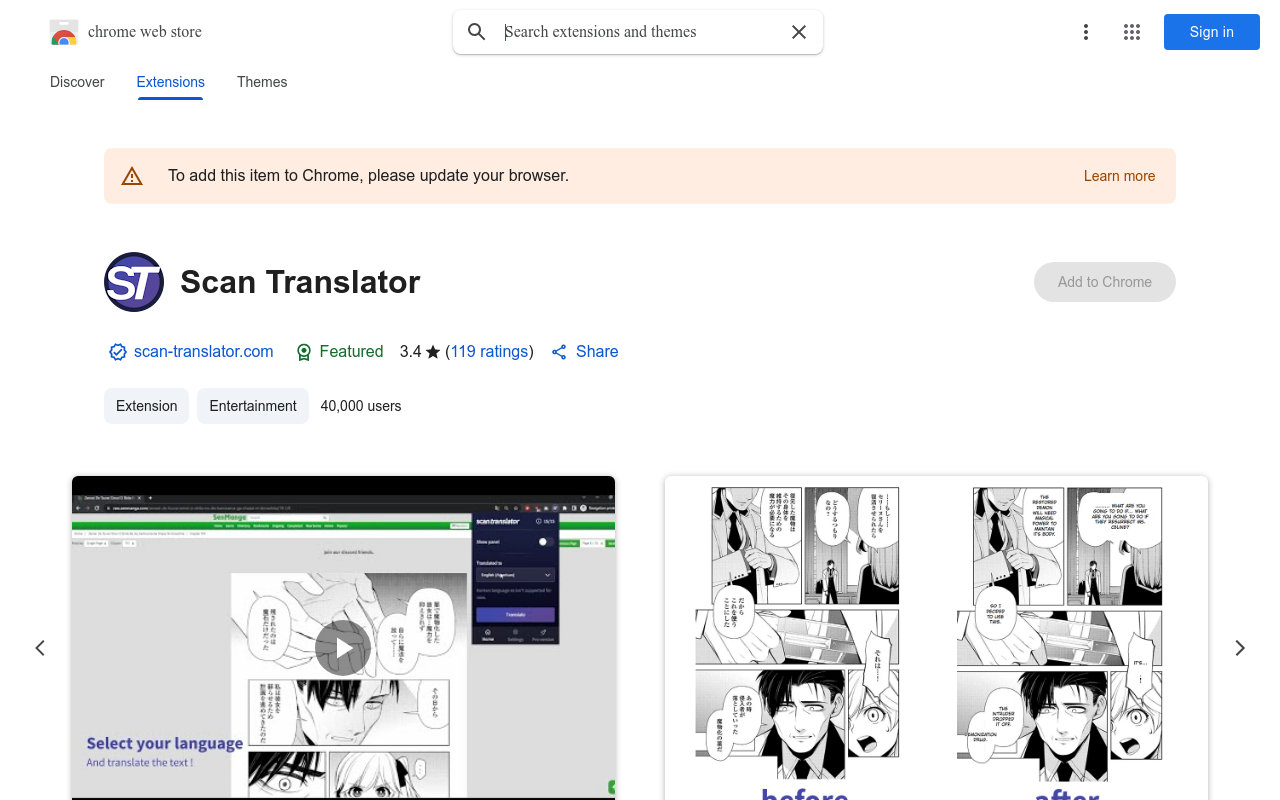Click the update browser banner message
The height and width of the screenshot is (800, 1280).
[x=368, y=176]
